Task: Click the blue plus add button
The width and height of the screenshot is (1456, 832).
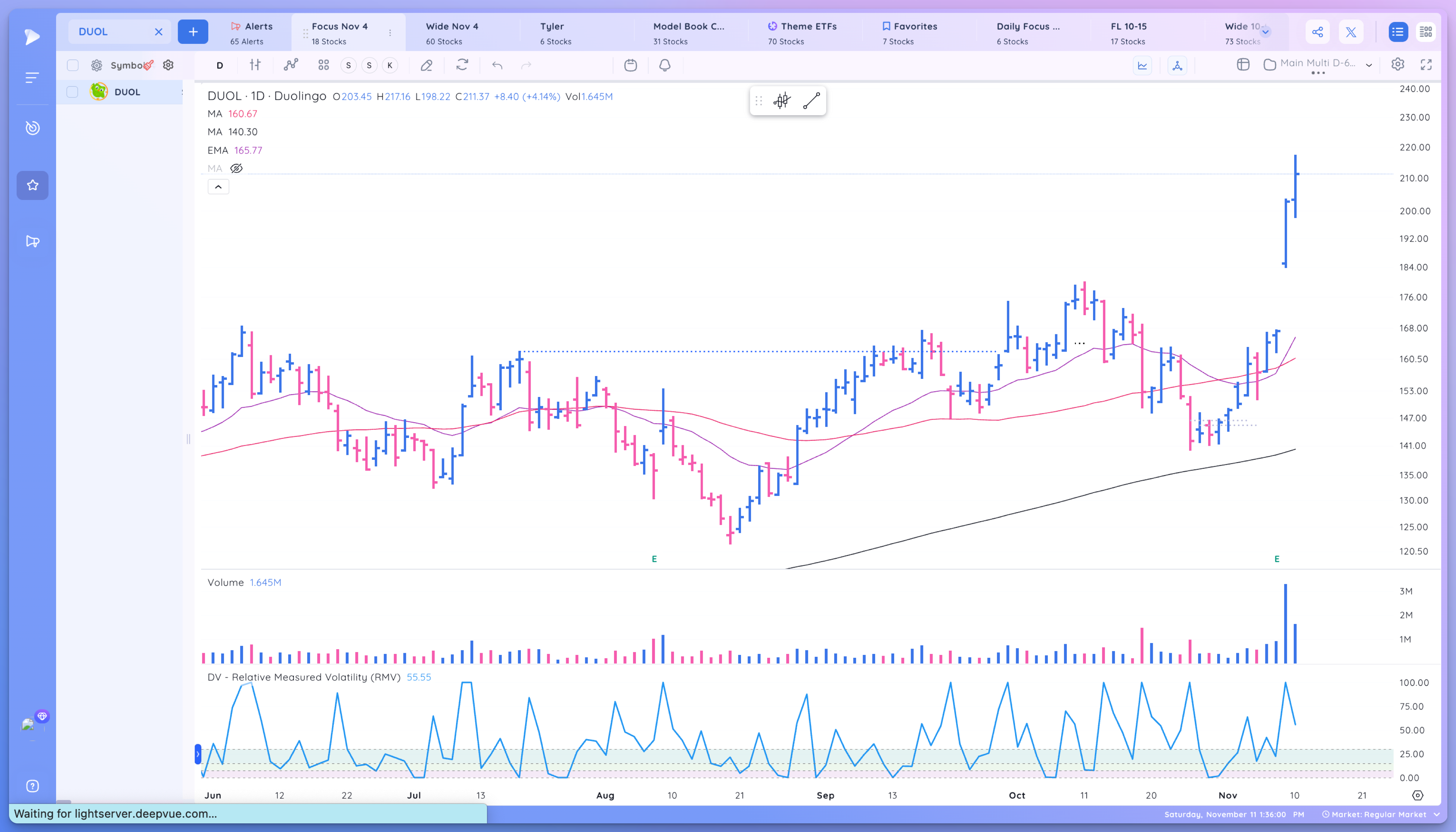Action: 193,31
